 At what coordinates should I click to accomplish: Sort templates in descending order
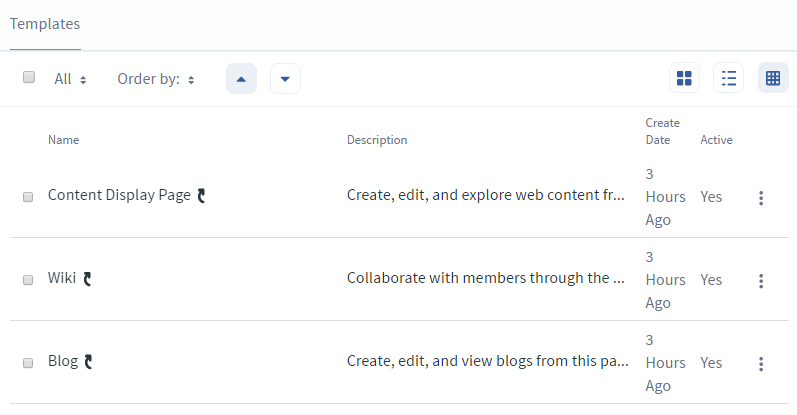285,79
